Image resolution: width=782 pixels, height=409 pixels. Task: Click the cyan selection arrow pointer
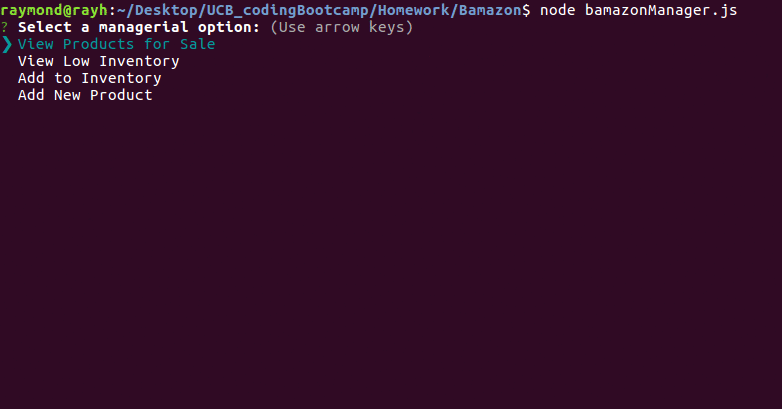6,44
